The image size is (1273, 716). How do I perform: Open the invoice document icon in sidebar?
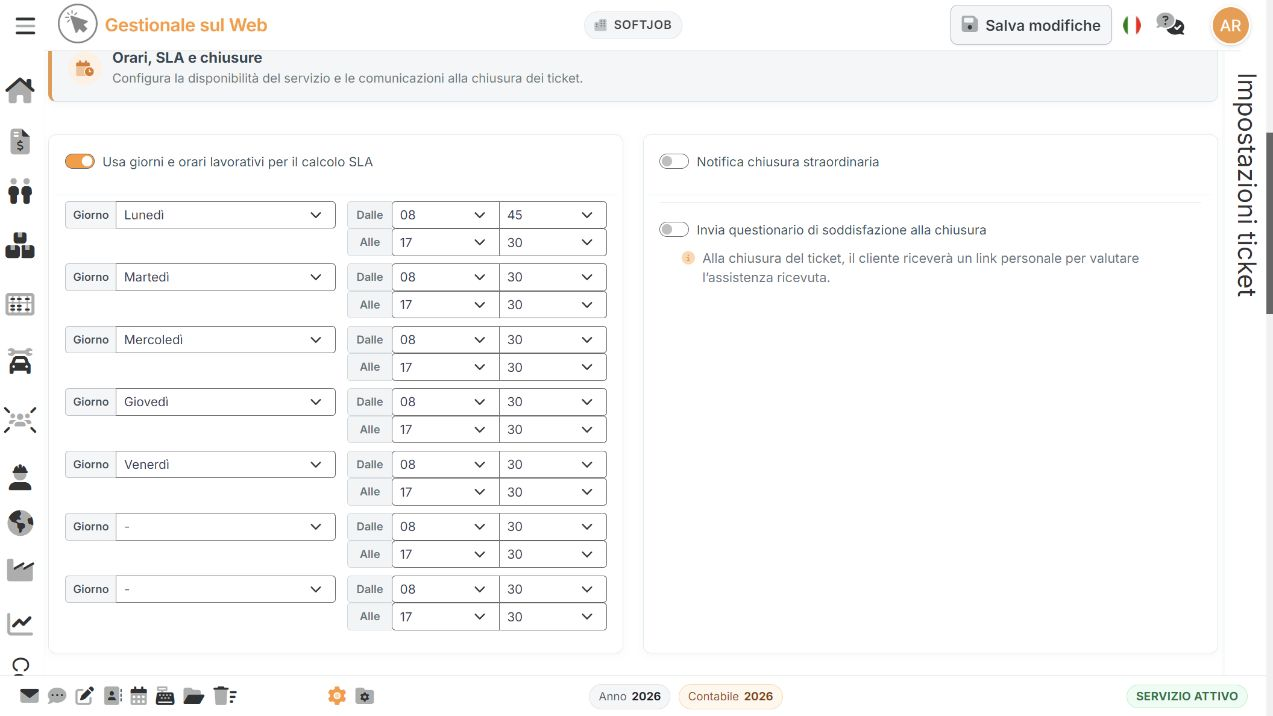20,141
